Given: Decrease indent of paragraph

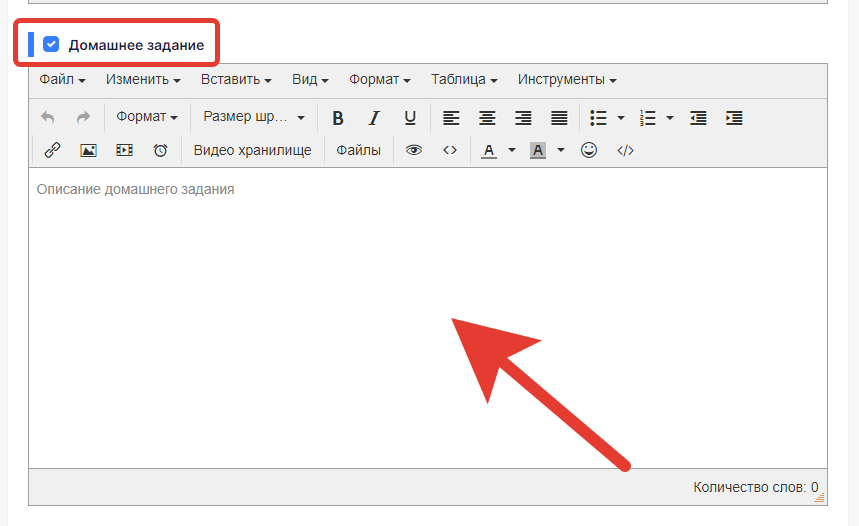Looking at the screenshot, I should coord(698,118).
